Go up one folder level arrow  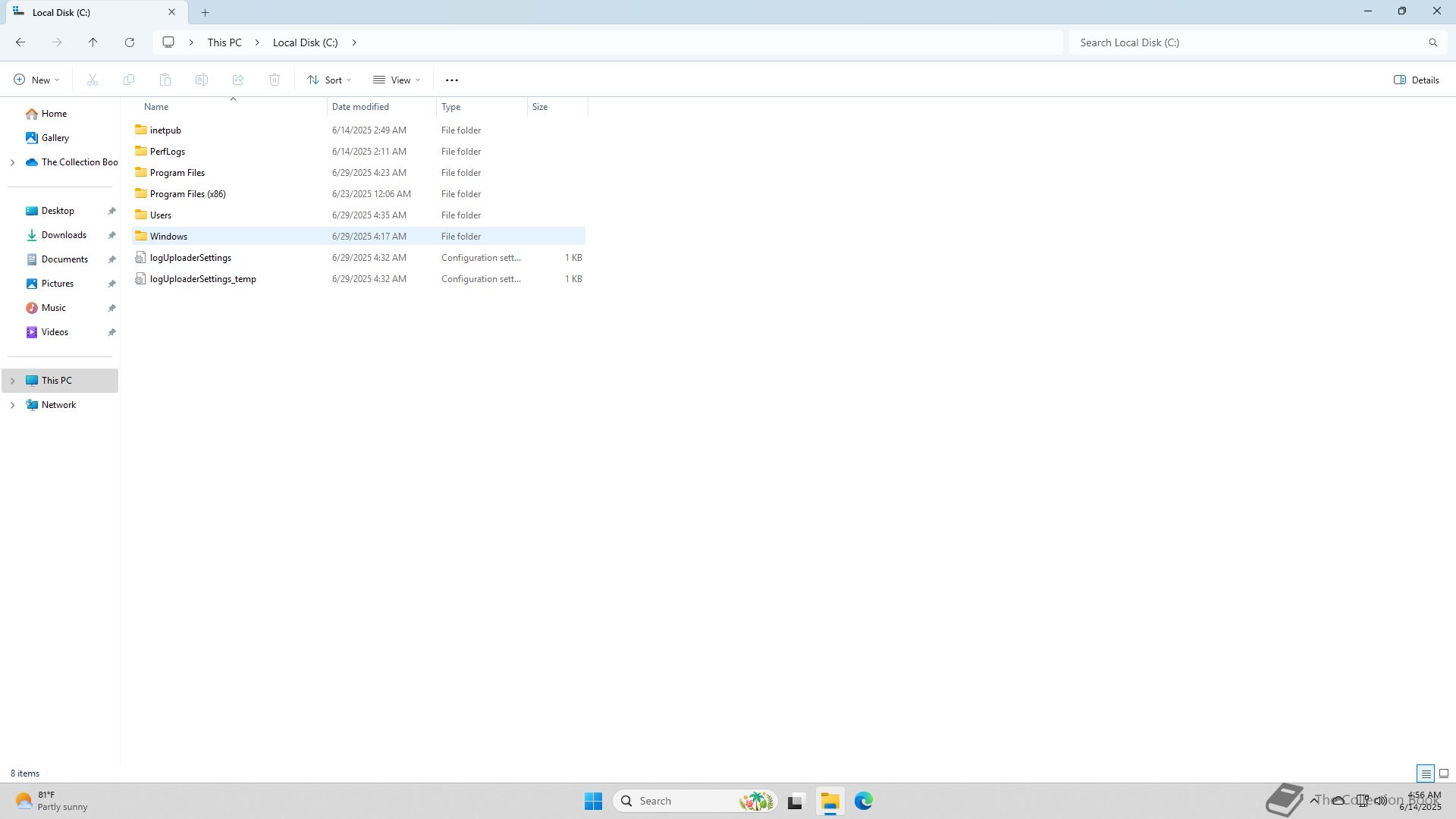[x=93, y=42]
